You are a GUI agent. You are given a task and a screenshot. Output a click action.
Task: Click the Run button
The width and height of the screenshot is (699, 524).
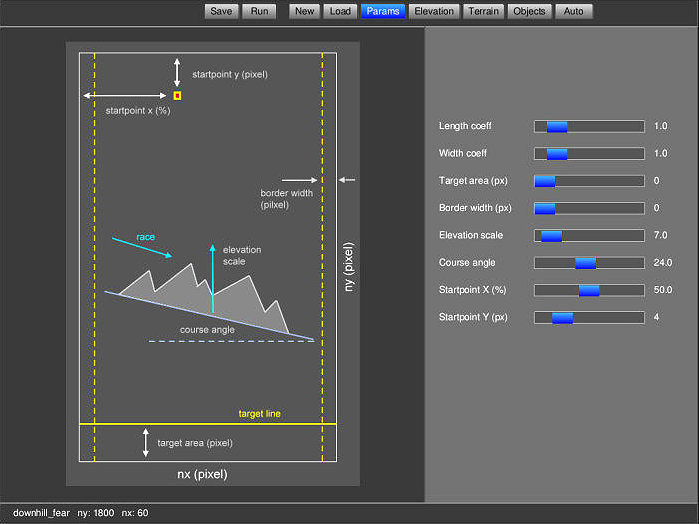click(x=259, y=11)
